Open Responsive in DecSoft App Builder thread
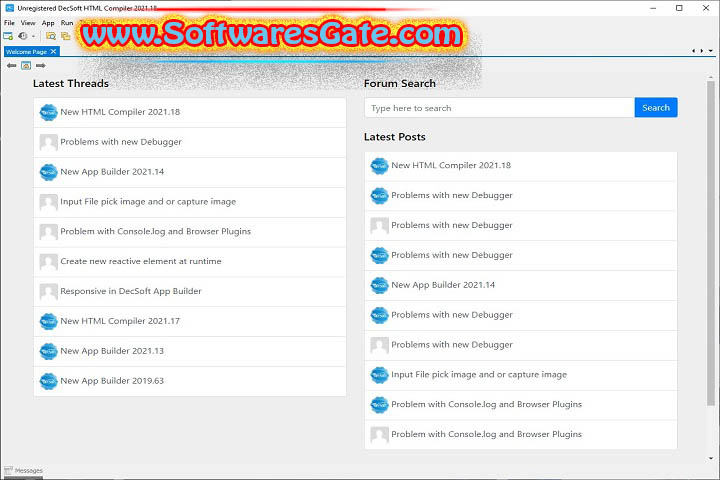 click(190, 291)
